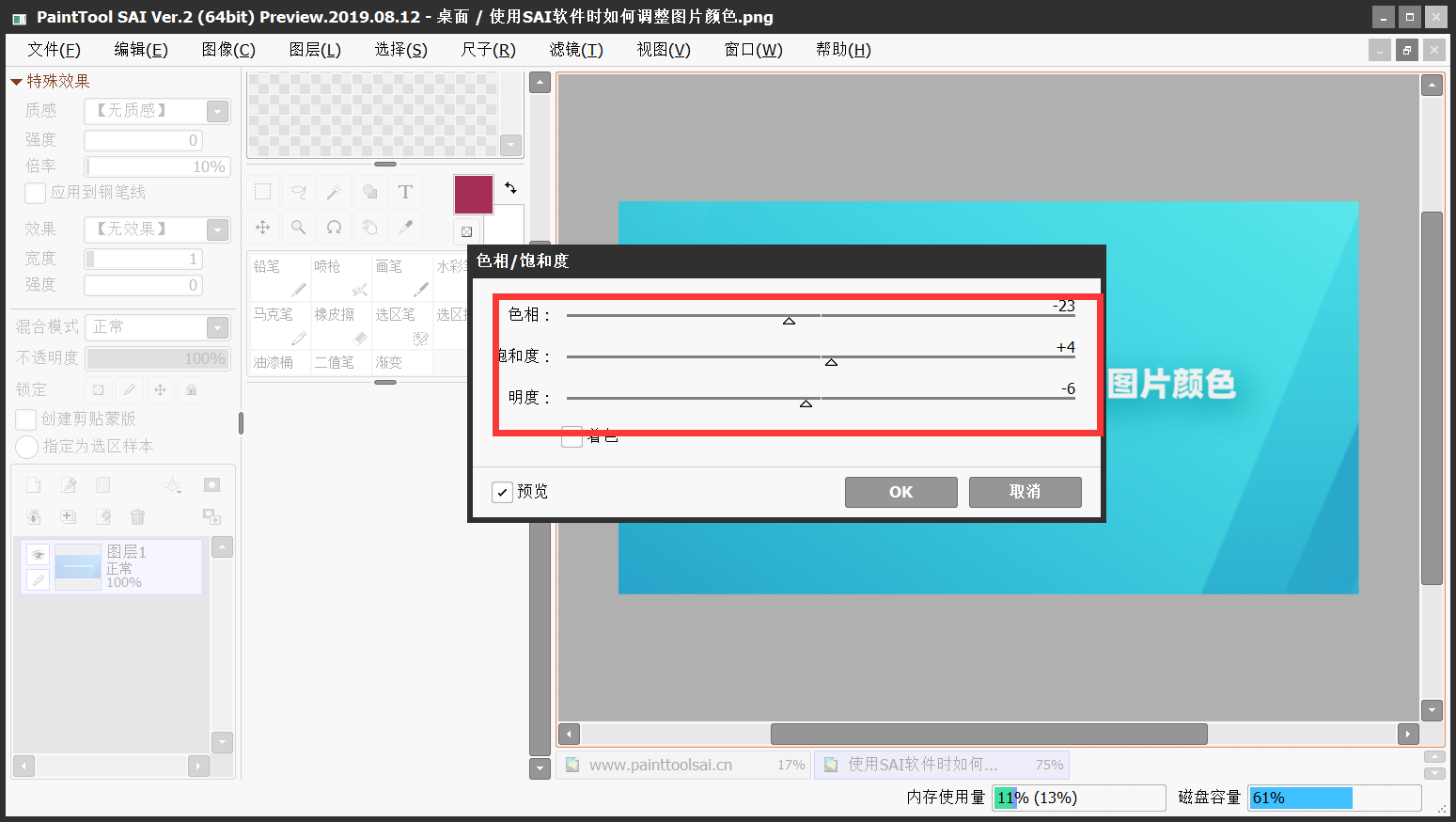1456x822 pixels.
Task: Choose the 马克笔 marker tool
Action: coord(280,325)
